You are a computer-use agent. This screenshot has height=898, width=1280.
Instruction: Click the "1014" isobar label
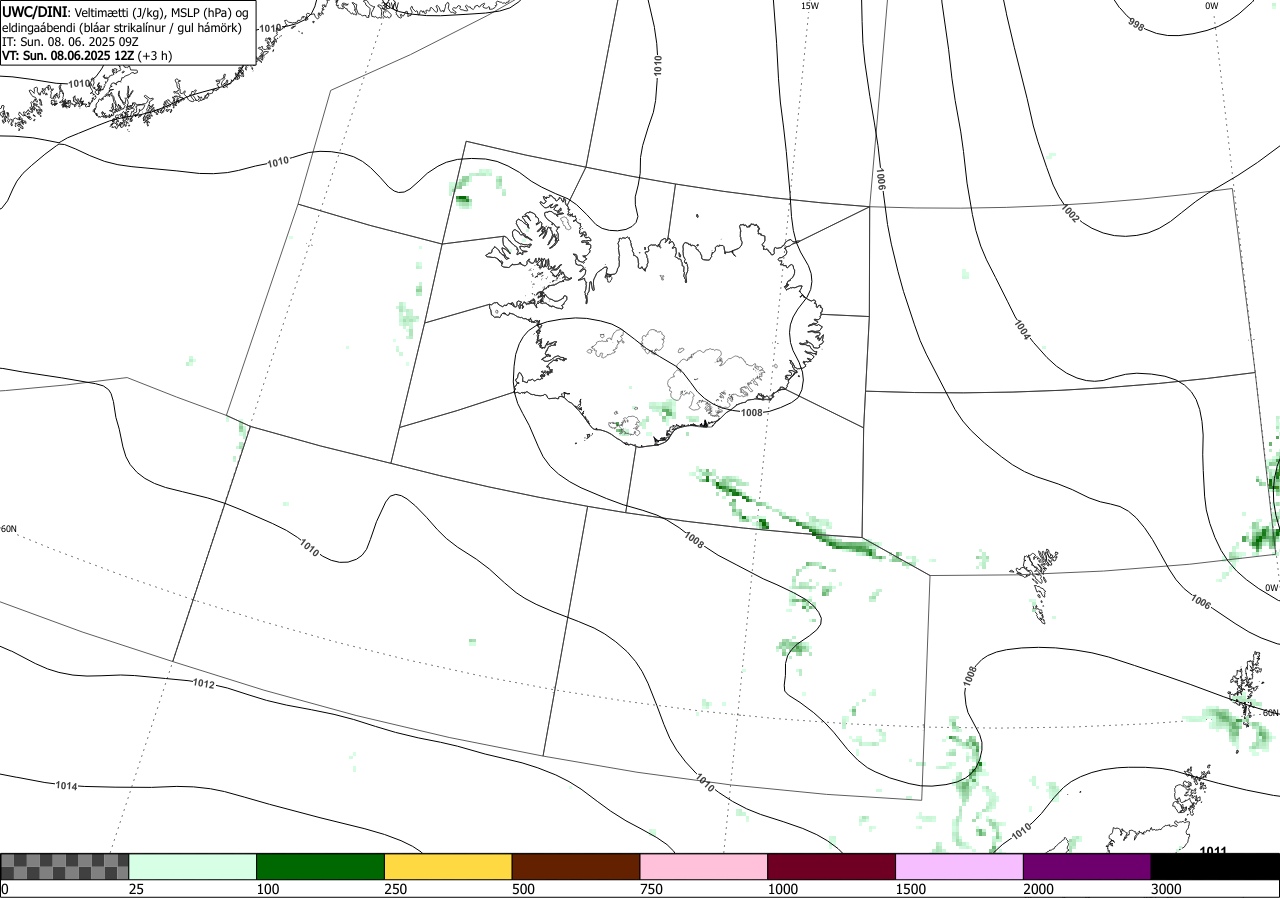[67, 786]
